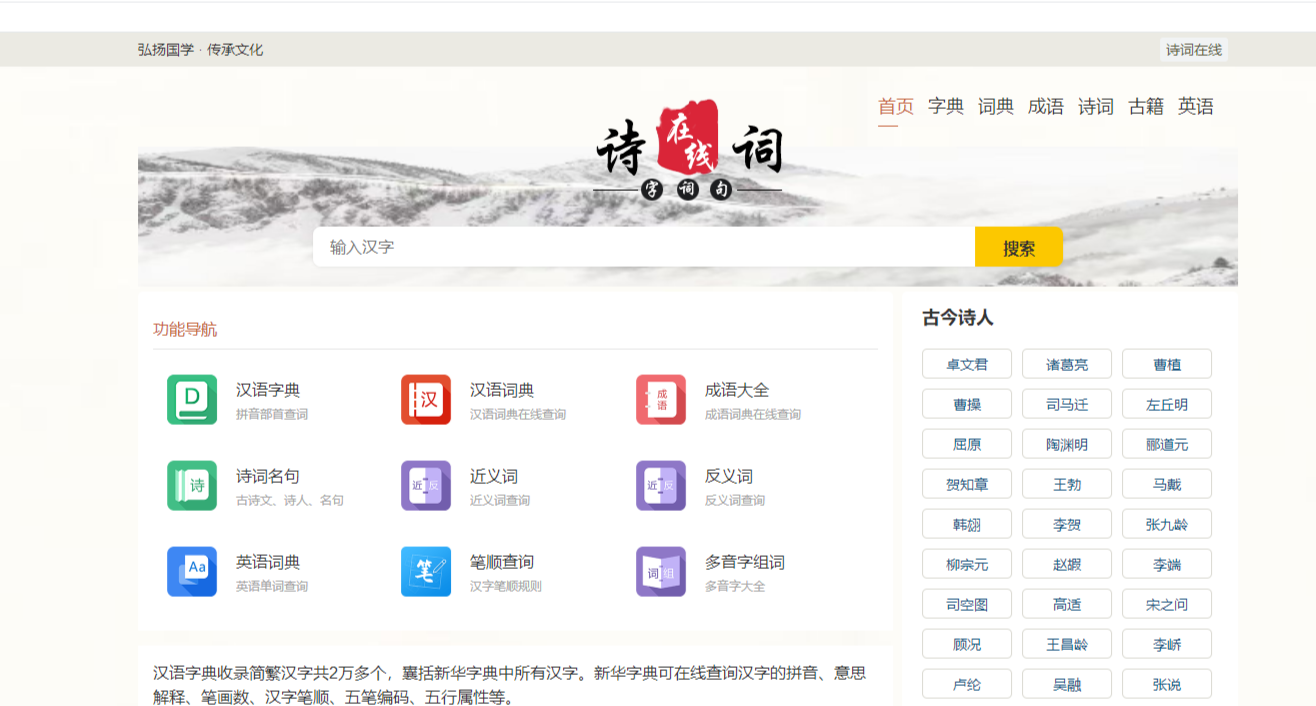Open the 成语 navigation tab

point(1045,107)
